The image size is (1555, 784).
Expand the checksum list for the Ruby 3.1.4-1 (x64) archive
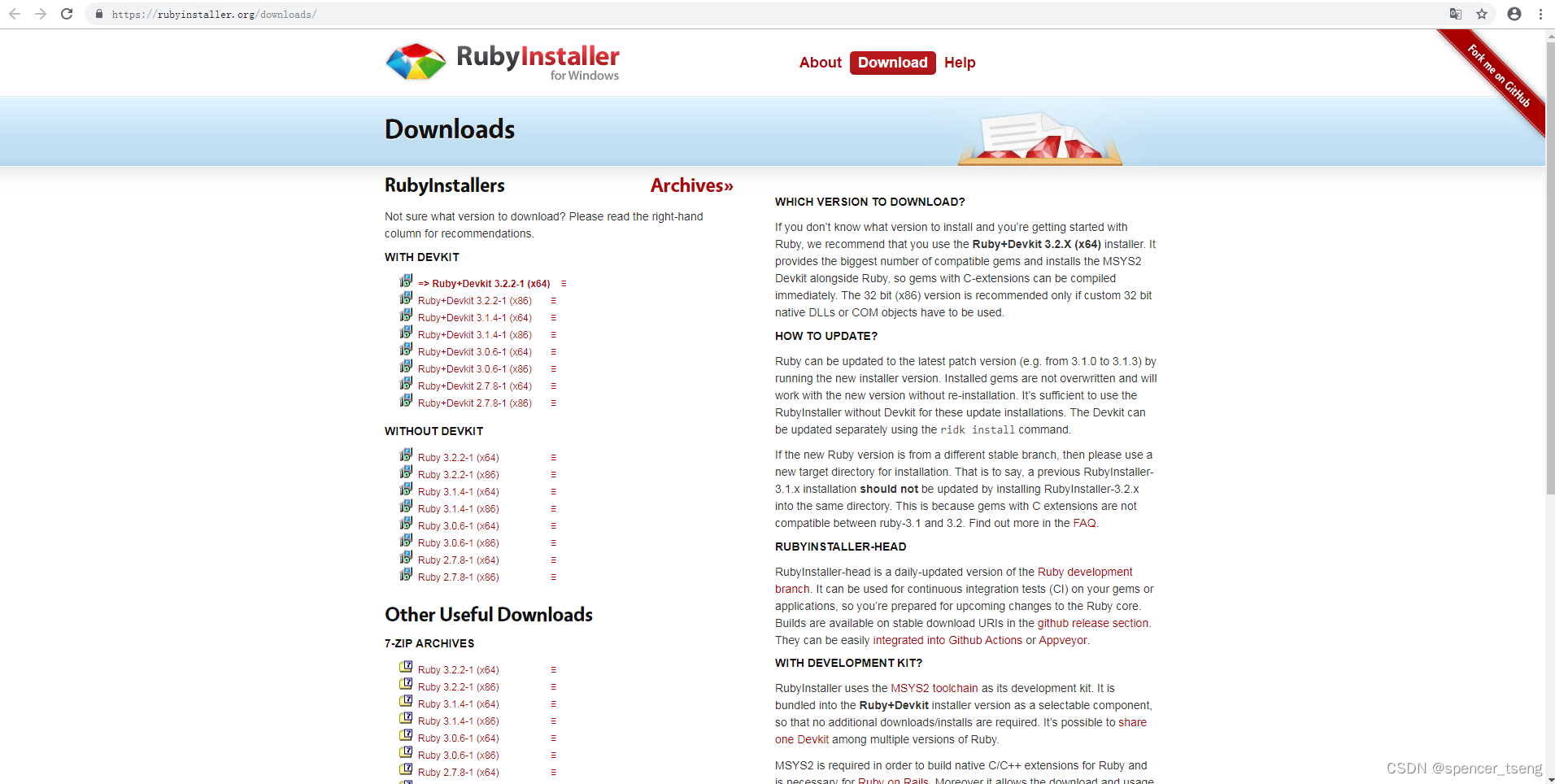(554, 703)
